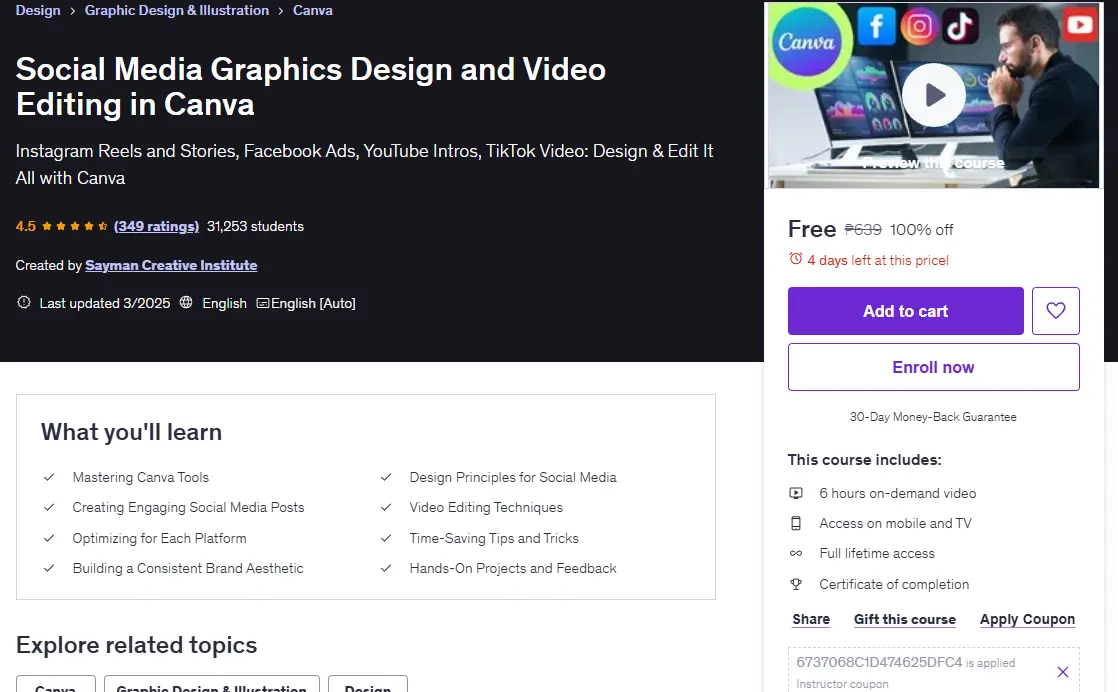Click the infinity icon beside lifetime access
The image size is (1118, 692).
796,554
